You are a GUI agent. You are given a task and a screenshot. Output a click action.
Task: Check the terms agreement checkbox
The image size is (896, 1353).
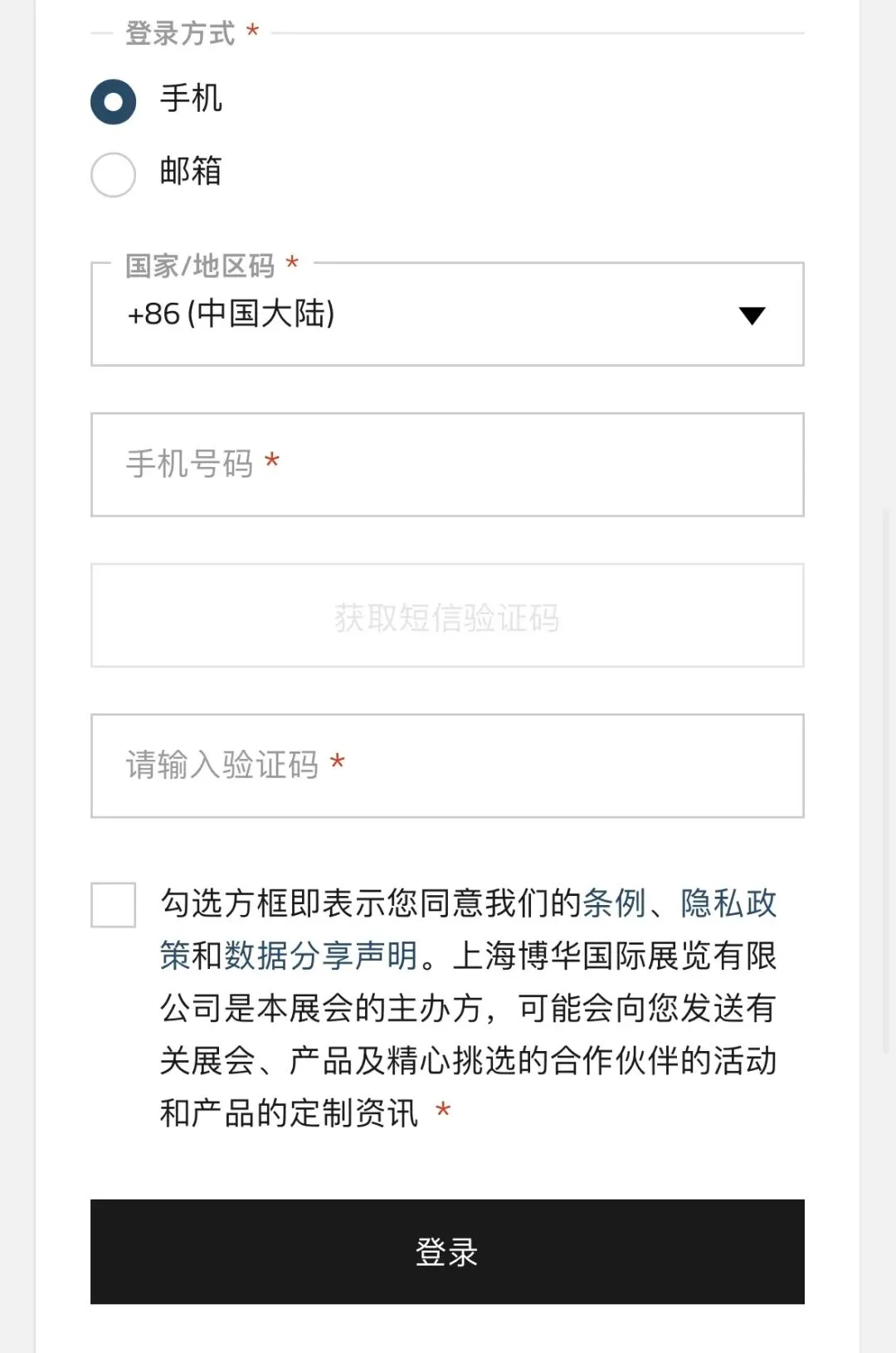(113, 904)
